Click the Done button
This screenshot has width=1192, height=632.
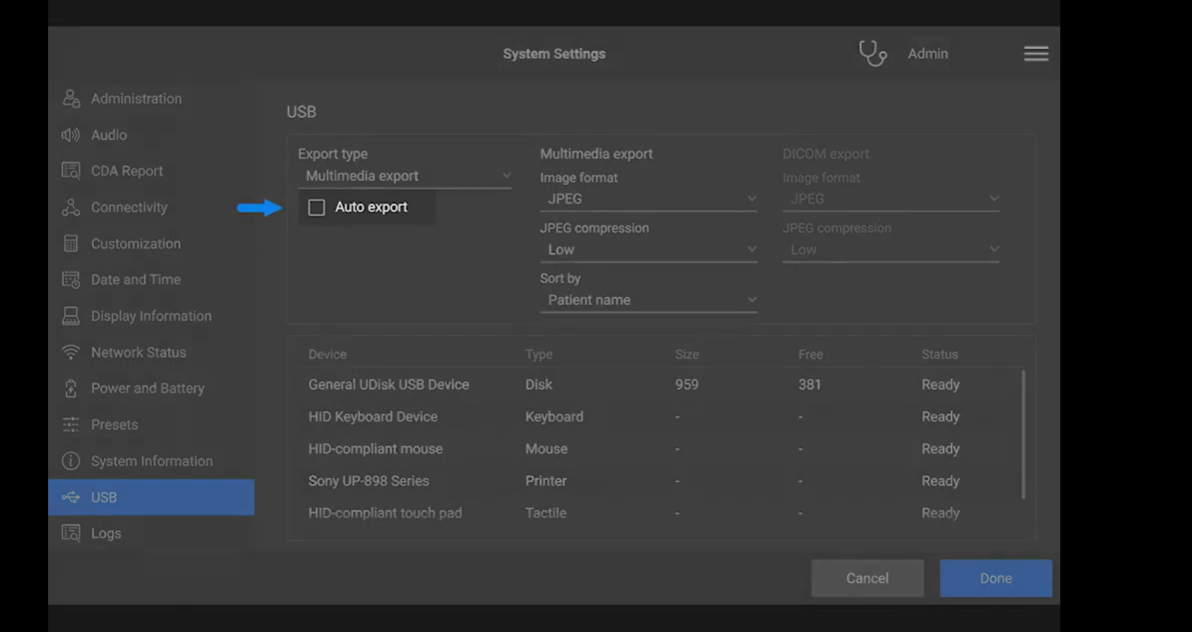995,578
